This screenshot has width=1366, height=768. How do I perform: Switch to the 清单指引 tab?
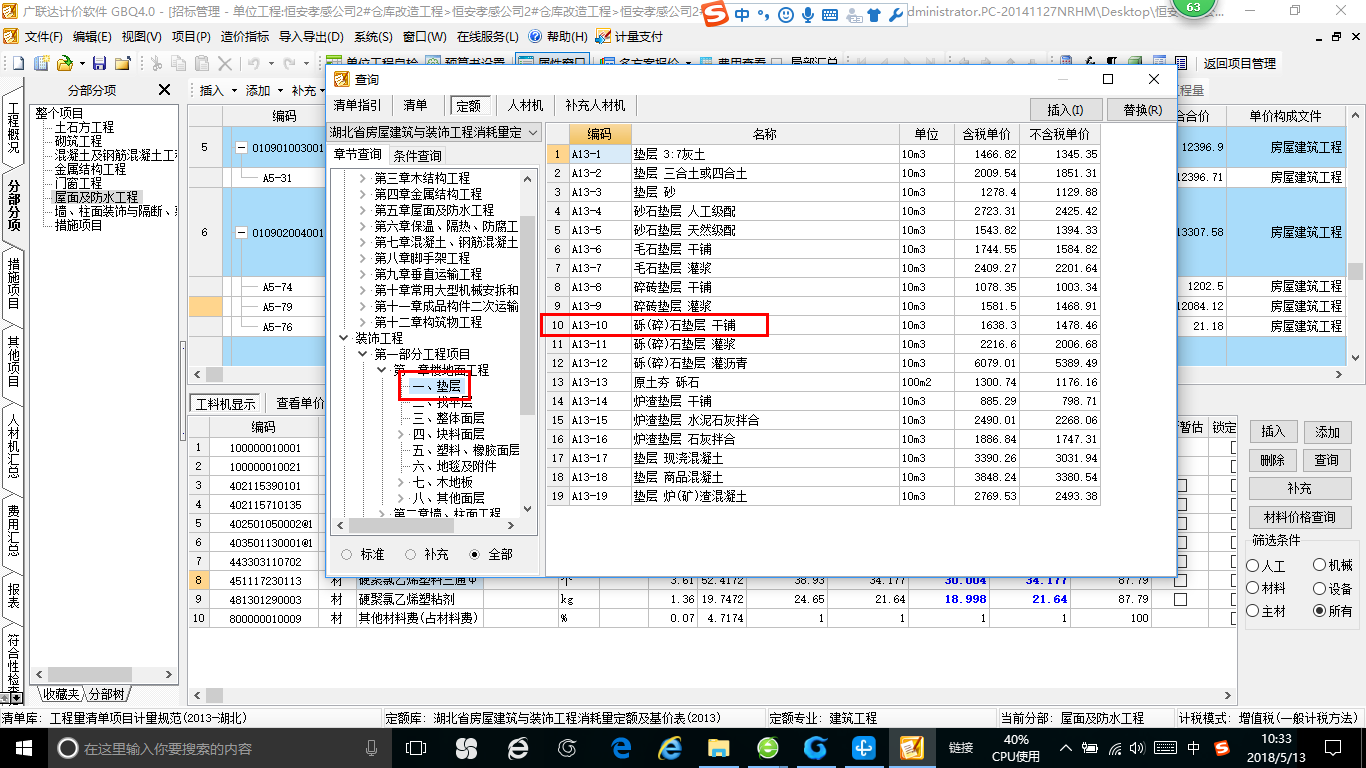[x=357, y=105]
